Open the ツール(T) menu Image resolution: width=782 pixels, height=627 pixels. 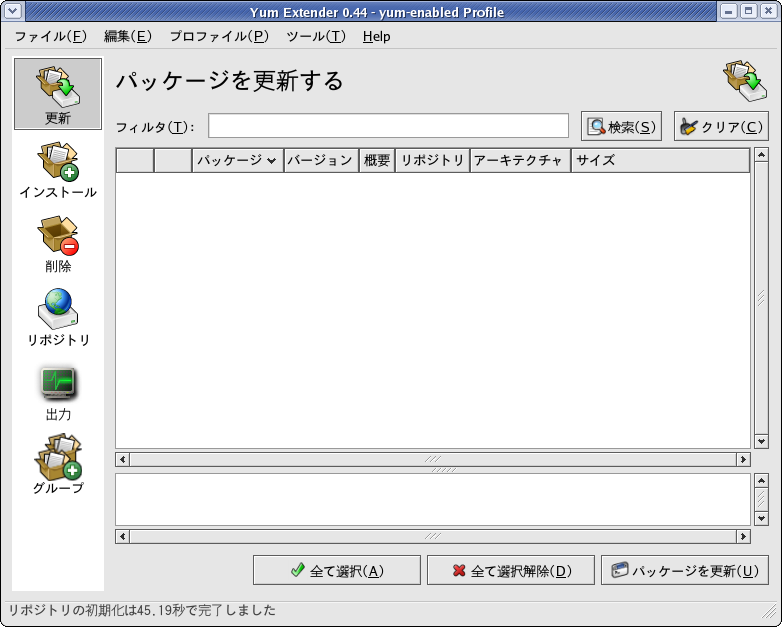[316, 36]
